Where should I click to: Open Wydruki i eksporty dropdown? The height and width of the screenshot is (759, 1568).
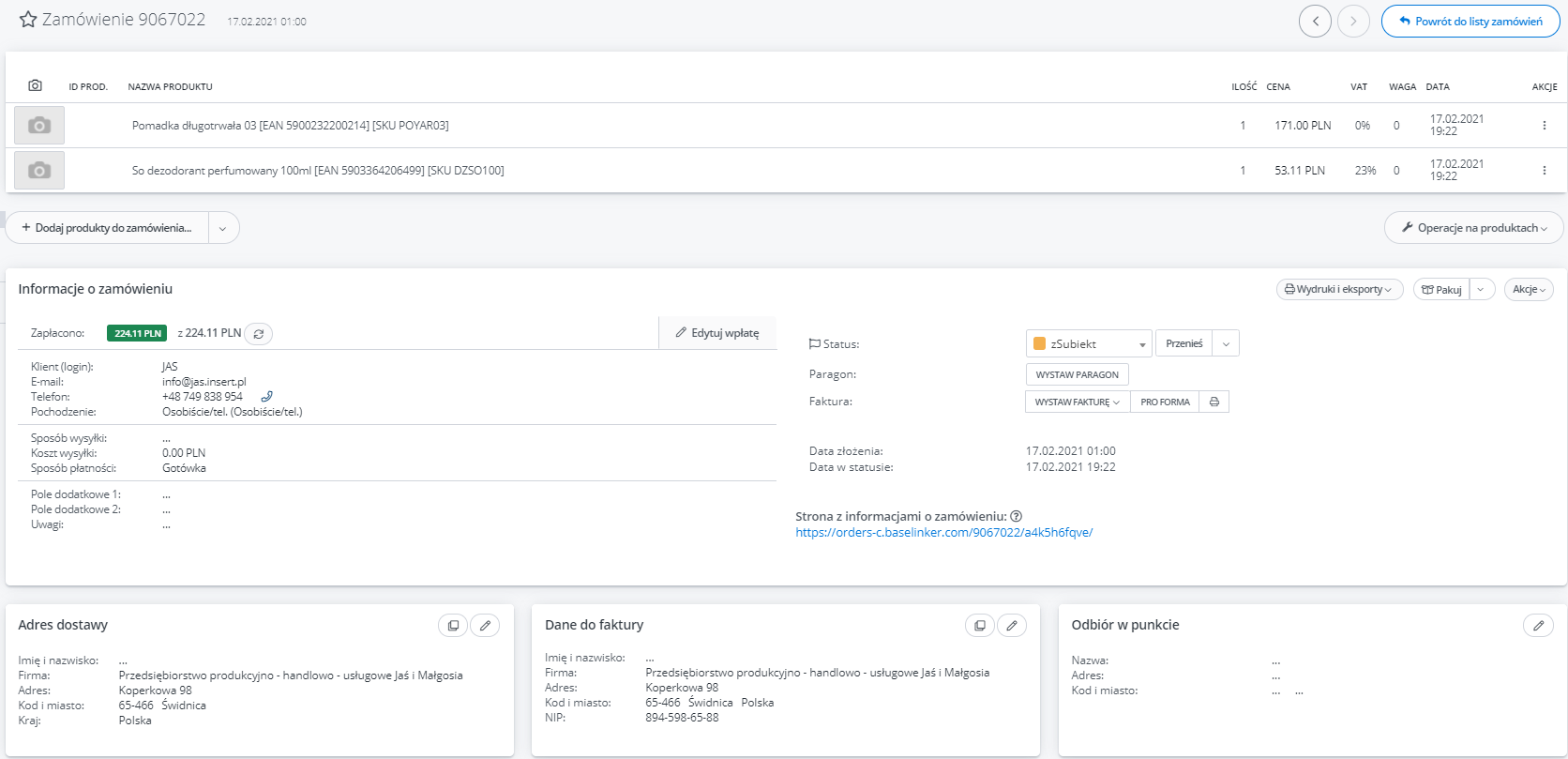click(1339, 289)
